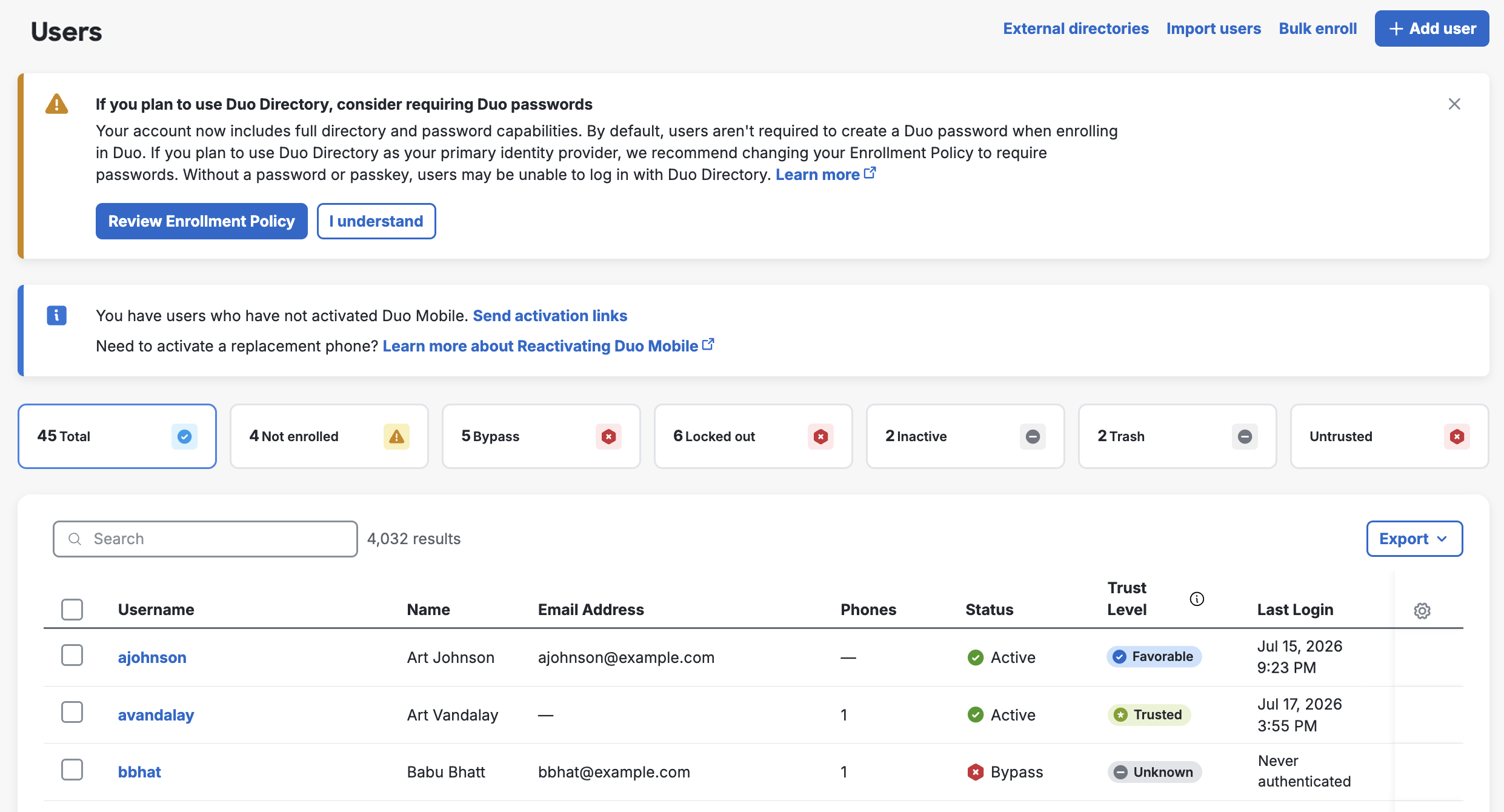
Task: Select the bbhat row checkbox
Action: (72, 770)
